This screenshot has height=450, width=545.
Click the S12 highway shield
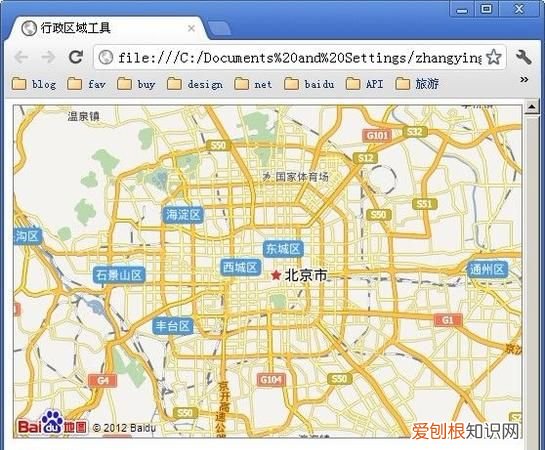[366, 158]
